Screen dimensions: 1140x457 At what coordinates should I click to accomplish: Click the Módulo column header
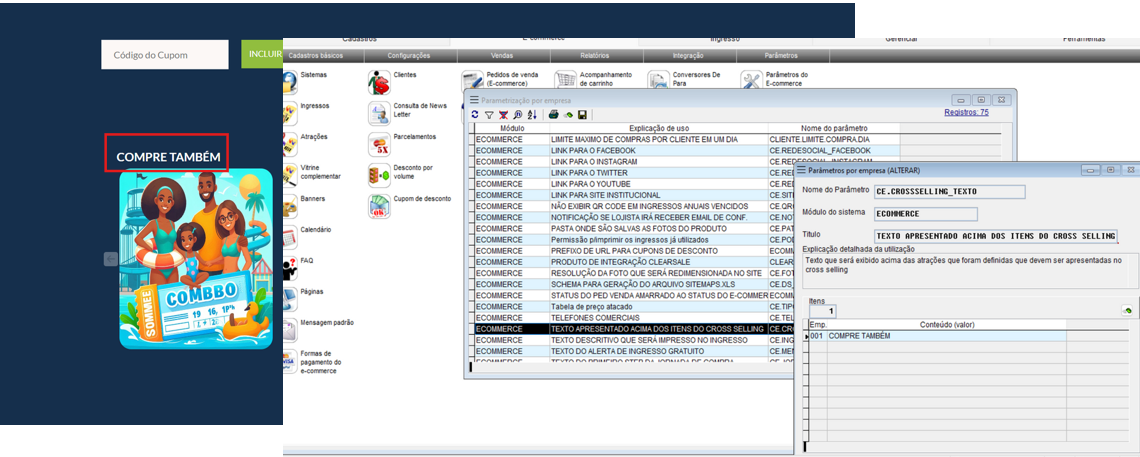(511, 128)
